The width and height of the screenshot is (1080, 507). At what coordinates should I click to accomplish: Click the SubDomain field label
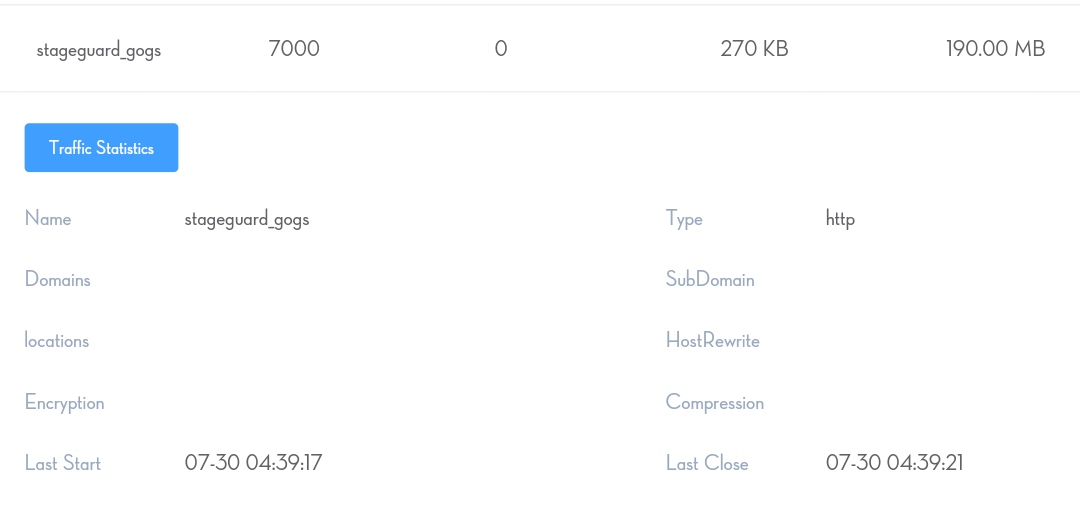[710, 280]
